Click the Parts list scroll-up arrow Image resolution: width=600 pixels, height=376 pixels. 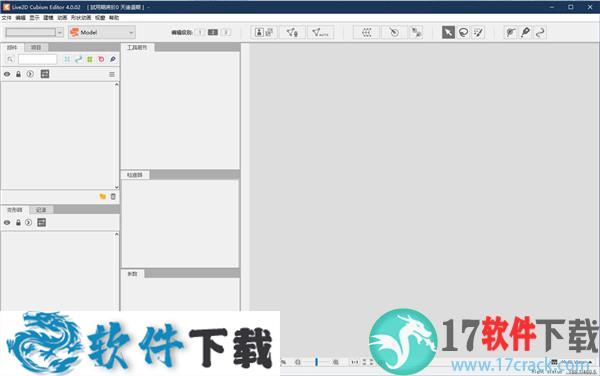117,84
